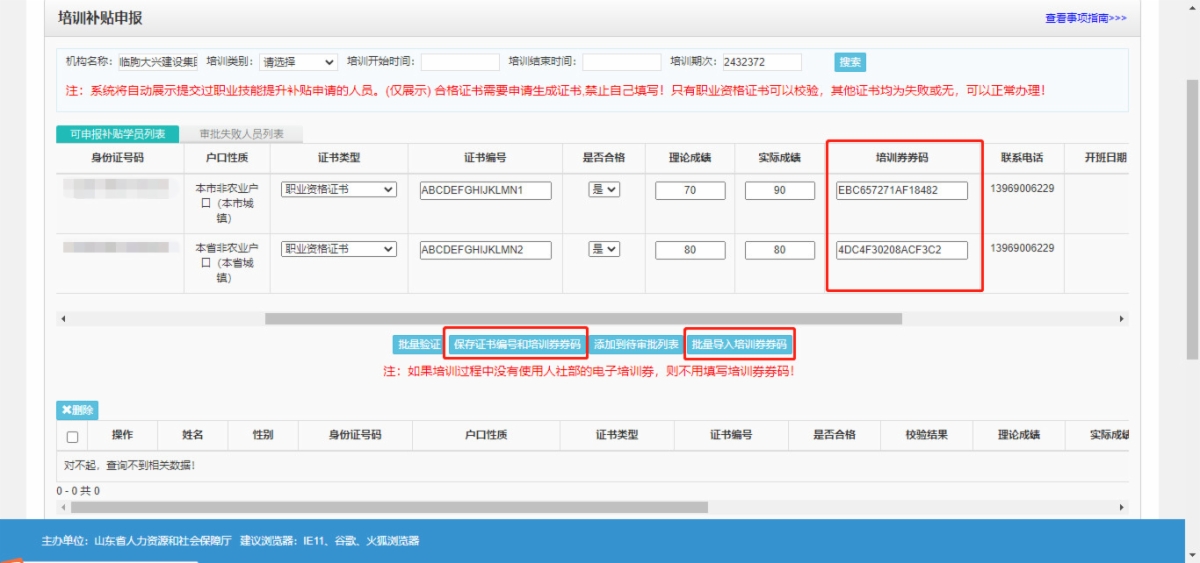
Task: Open the 培训类别 dropdown
Action: [x=298, y=62]
